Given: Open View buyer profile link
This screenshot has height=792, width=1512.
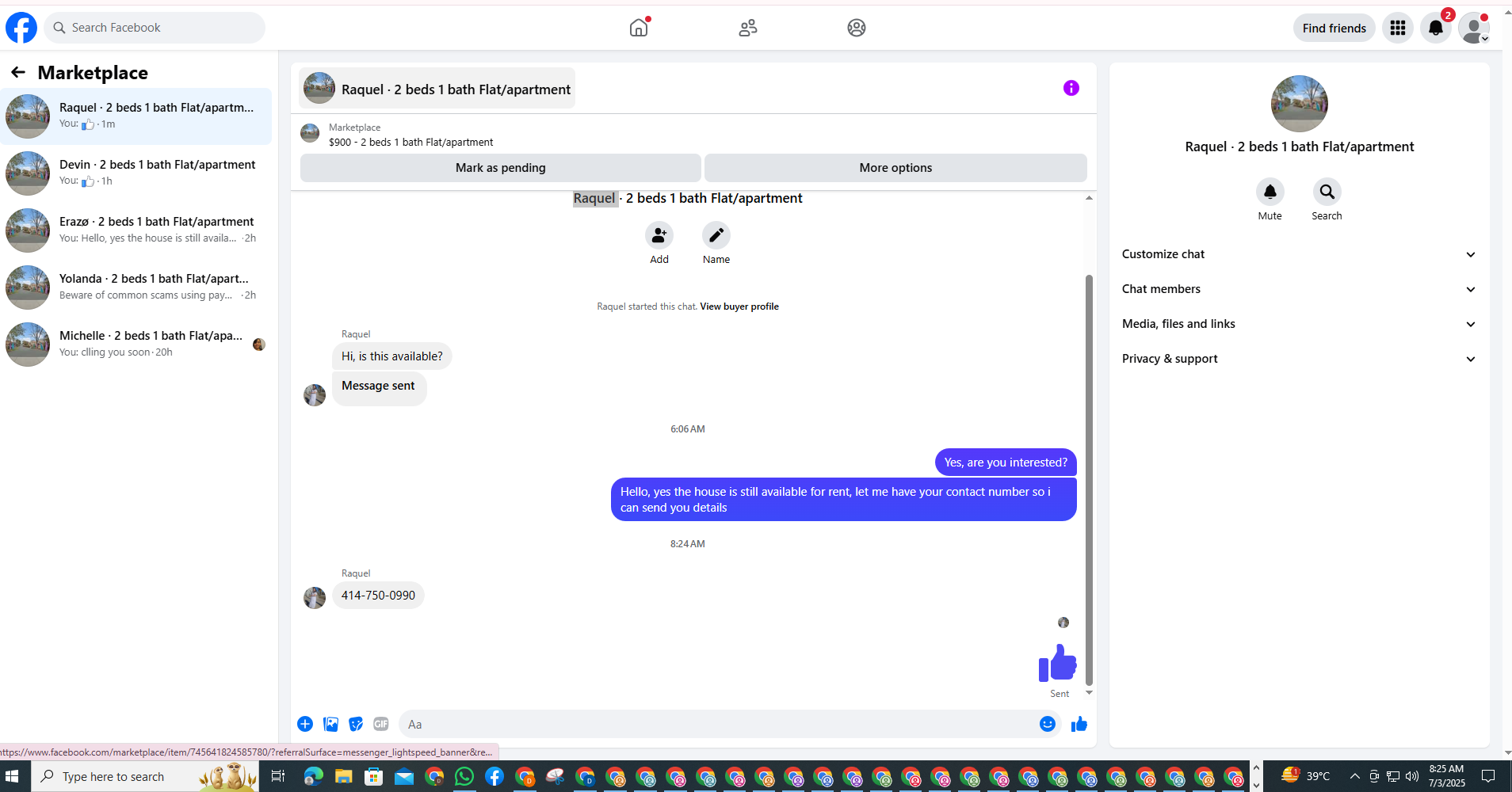Looking at the screenshot, I should [x=739, y=307].
